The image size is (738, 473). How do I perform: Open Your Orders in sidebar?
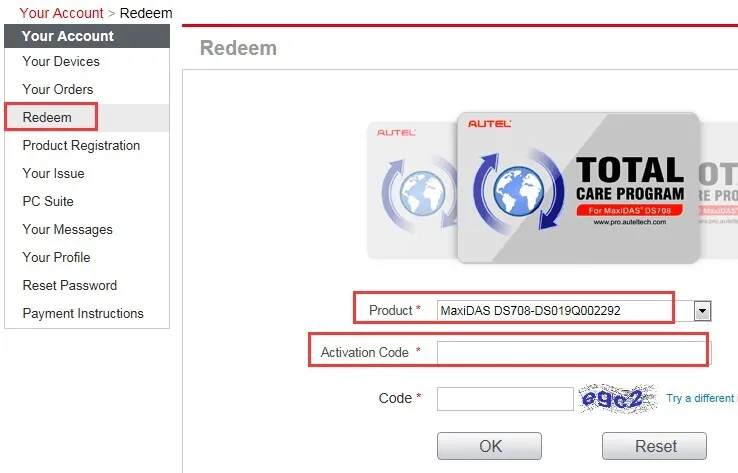[58, 89]
